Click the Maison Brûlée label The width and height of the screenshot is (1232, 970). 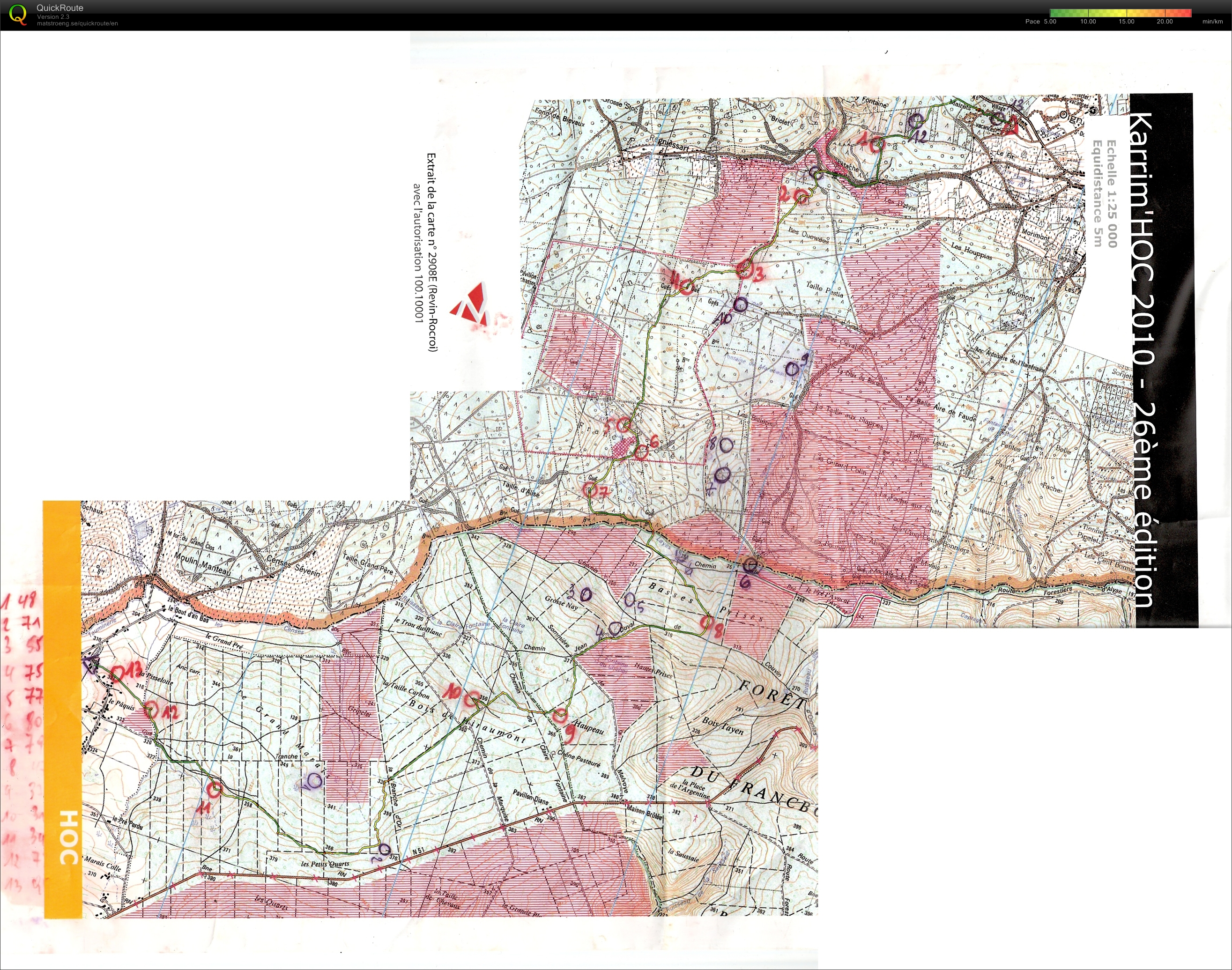[645, 813]
